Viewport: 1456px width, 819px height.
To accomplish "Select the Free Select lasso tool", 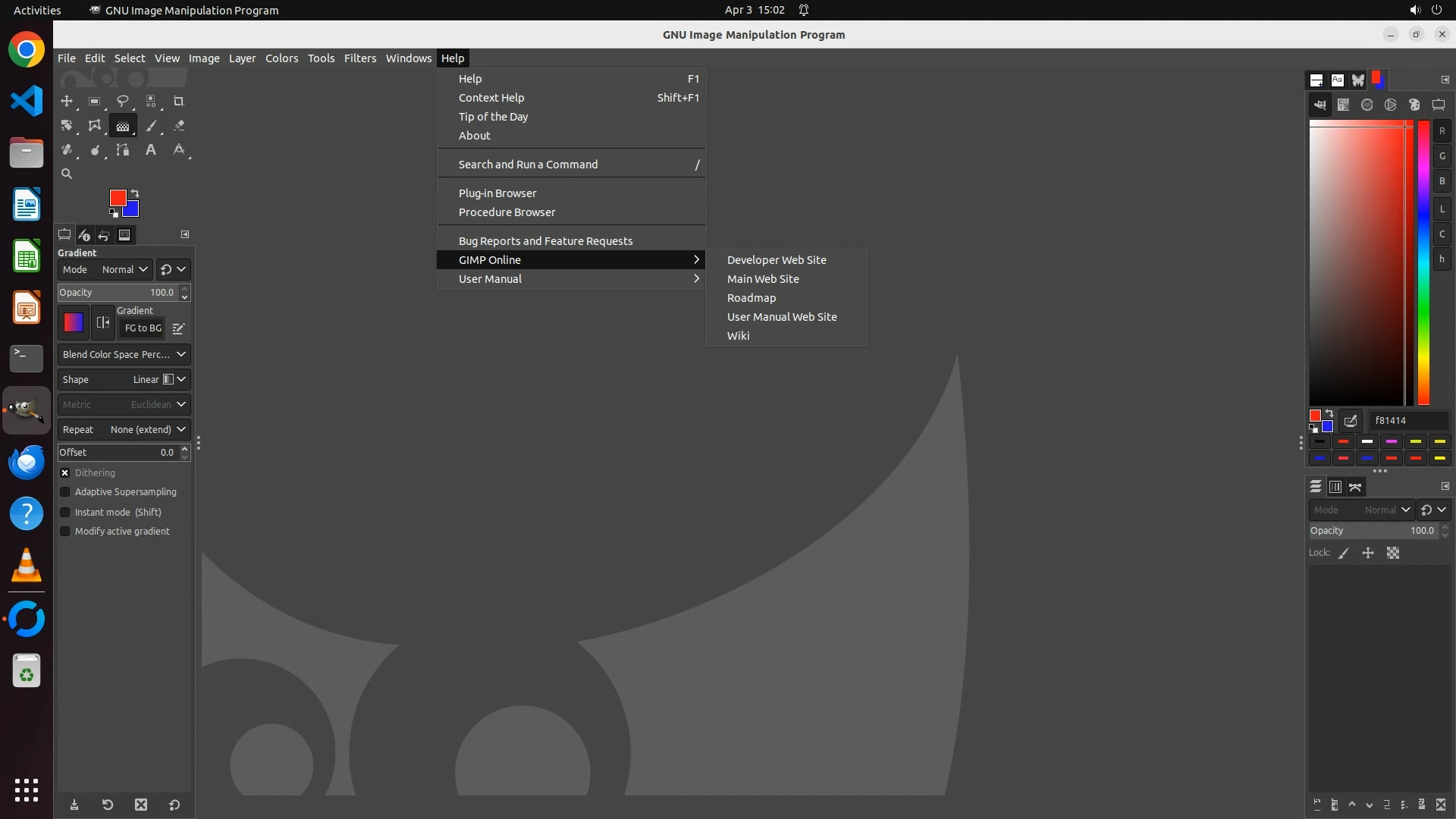I will [122, 101].
